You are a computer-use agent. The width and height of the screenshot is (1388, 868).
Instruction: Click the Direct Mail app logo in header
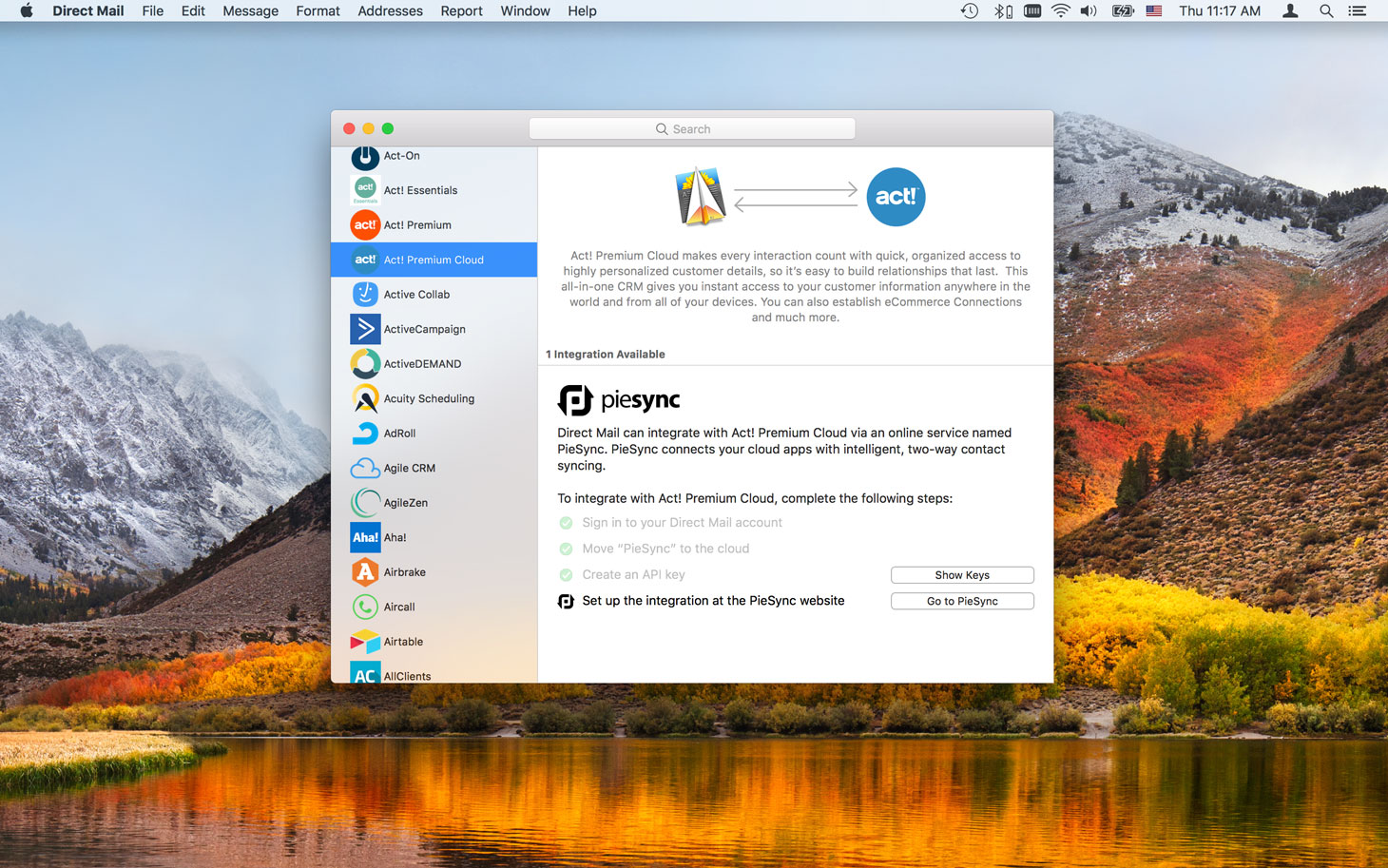click(x=701, y=197)
